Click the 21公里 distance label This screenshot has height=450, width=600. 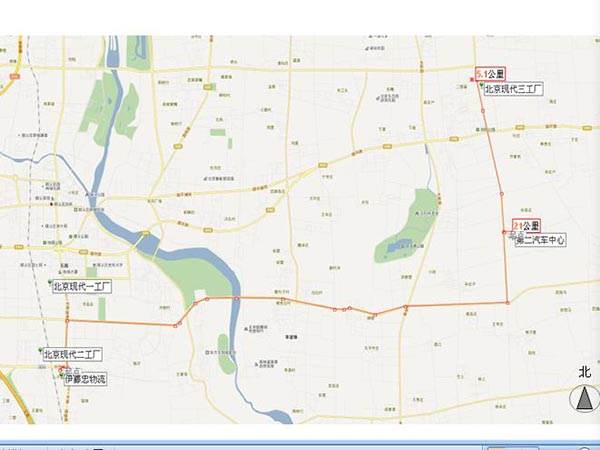526,225
